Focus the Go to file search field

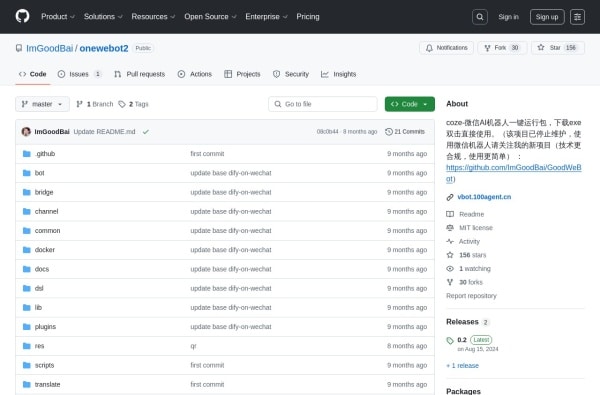(323, 104)
